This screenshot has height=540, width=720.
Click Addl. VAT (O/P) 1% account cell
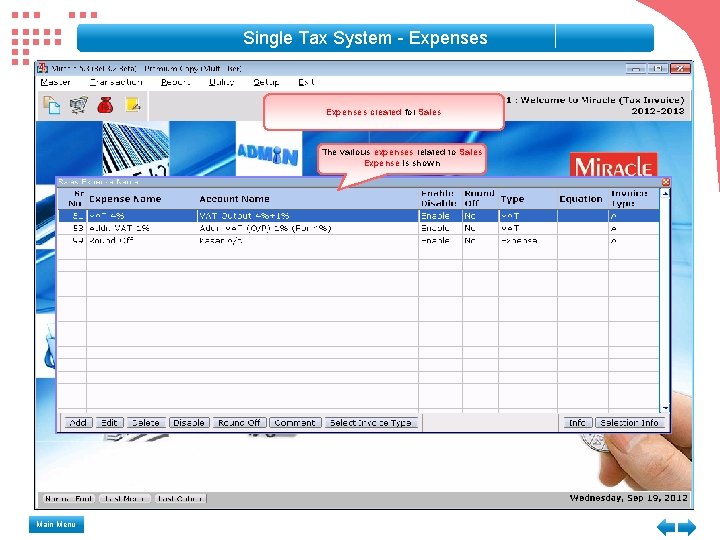click(308, 228)
